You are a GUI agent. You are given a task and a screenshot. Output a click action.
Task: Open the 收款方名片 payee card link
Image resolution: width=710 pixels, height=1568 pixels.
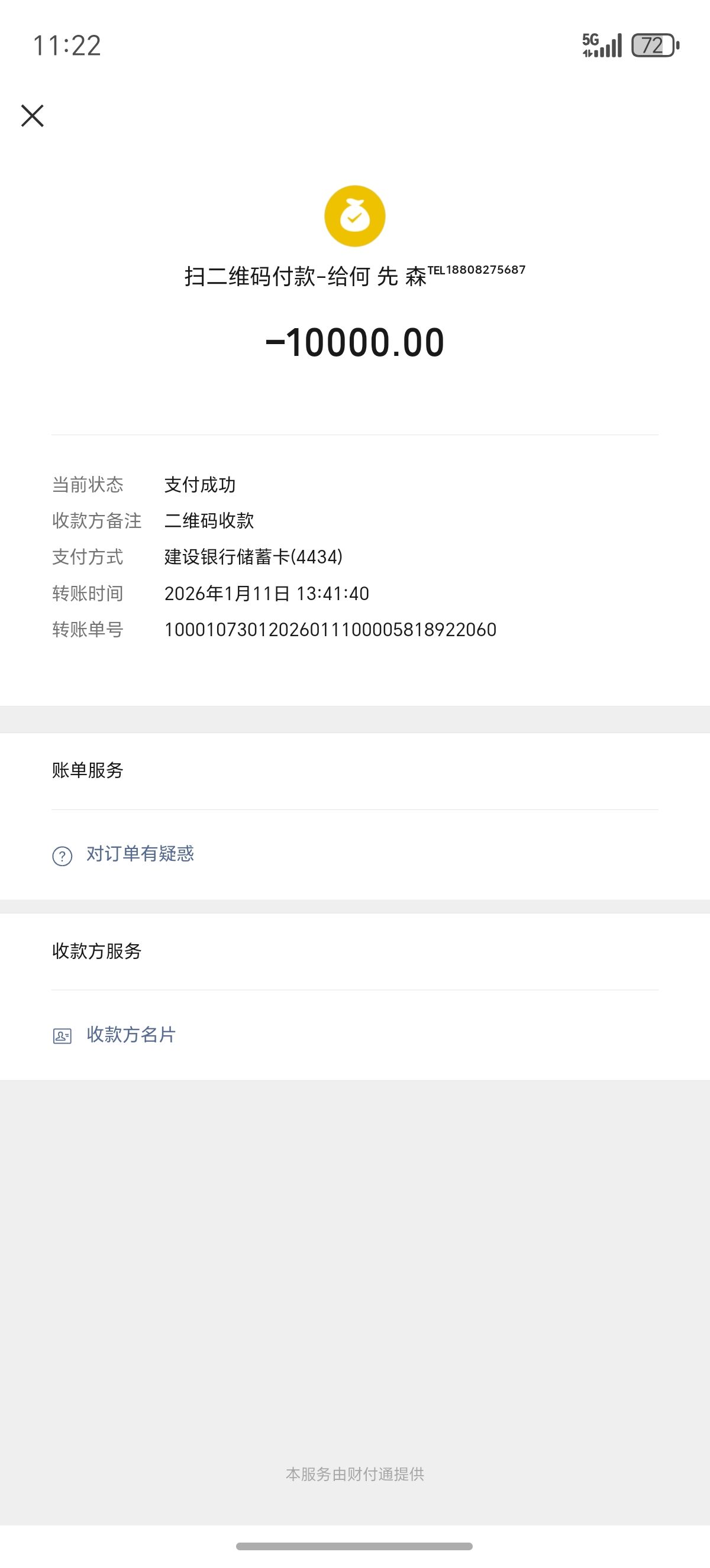coord(131,1035)
